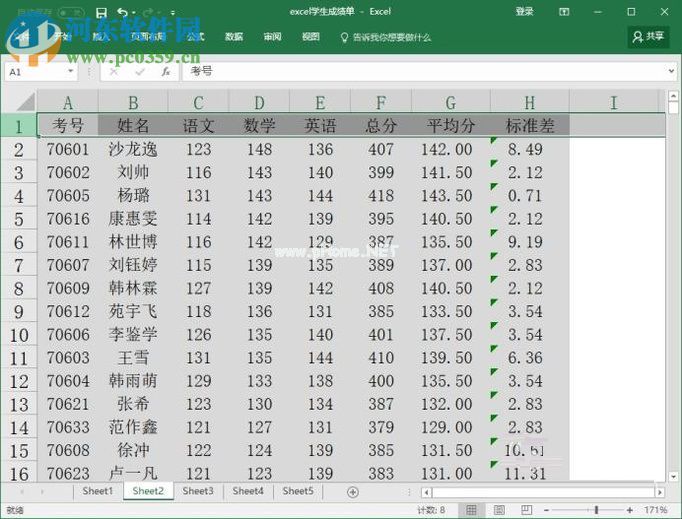
Task: Click the horizontal scrollbar right arrow
Action: pos(660,492)
